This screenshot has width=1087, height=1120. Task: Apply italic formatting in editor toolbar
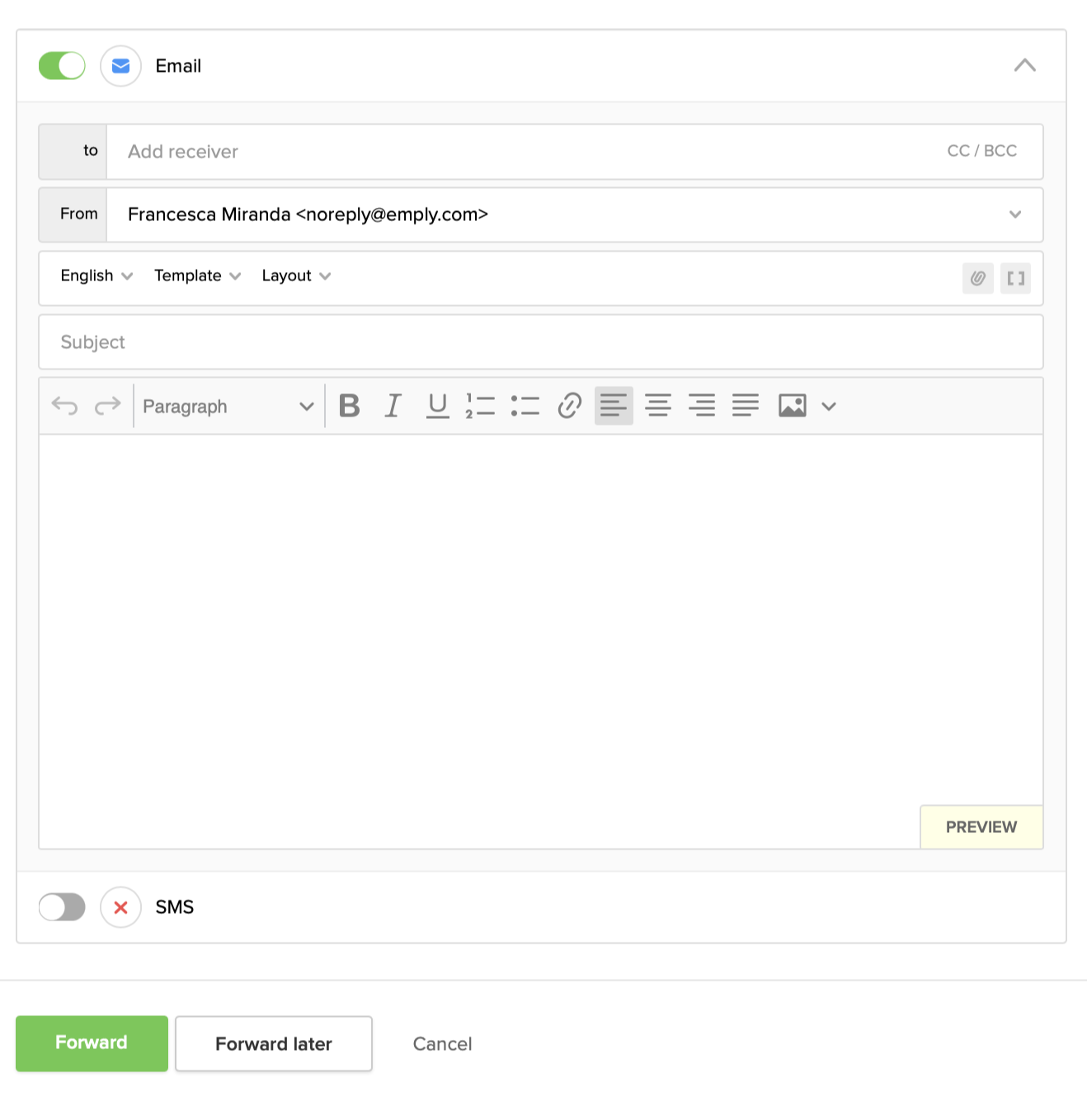[393, 406]
